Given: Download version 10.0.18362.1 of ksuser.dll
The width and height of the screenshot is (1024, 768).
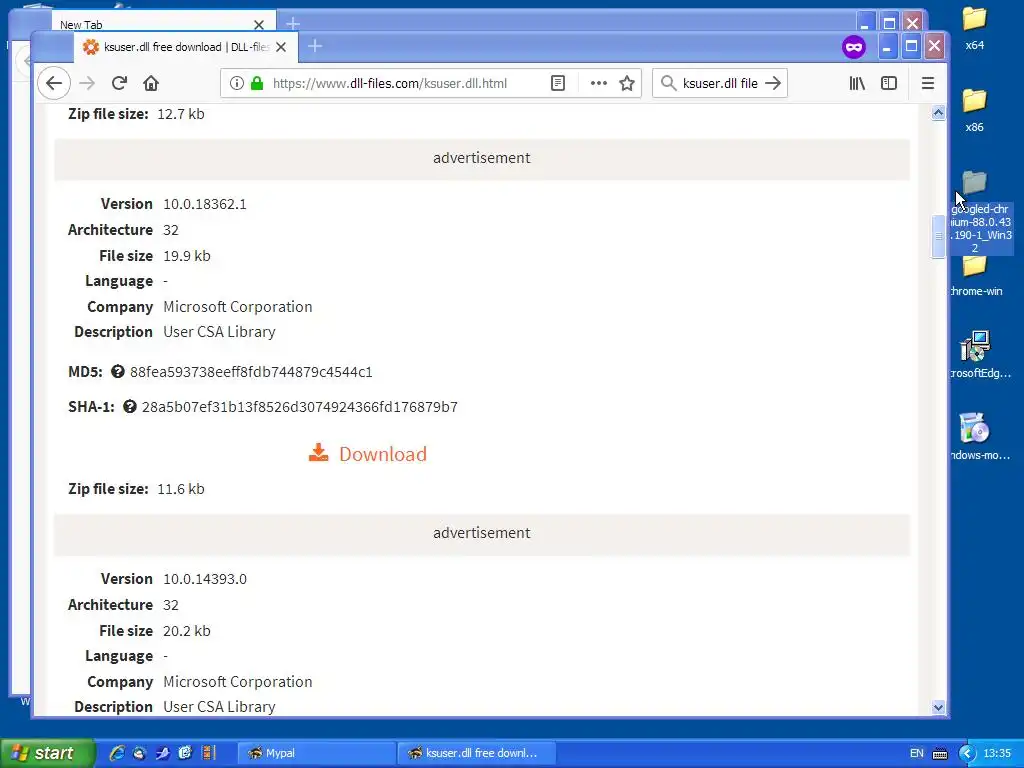Looking at the screenshot, I should 368,454.
